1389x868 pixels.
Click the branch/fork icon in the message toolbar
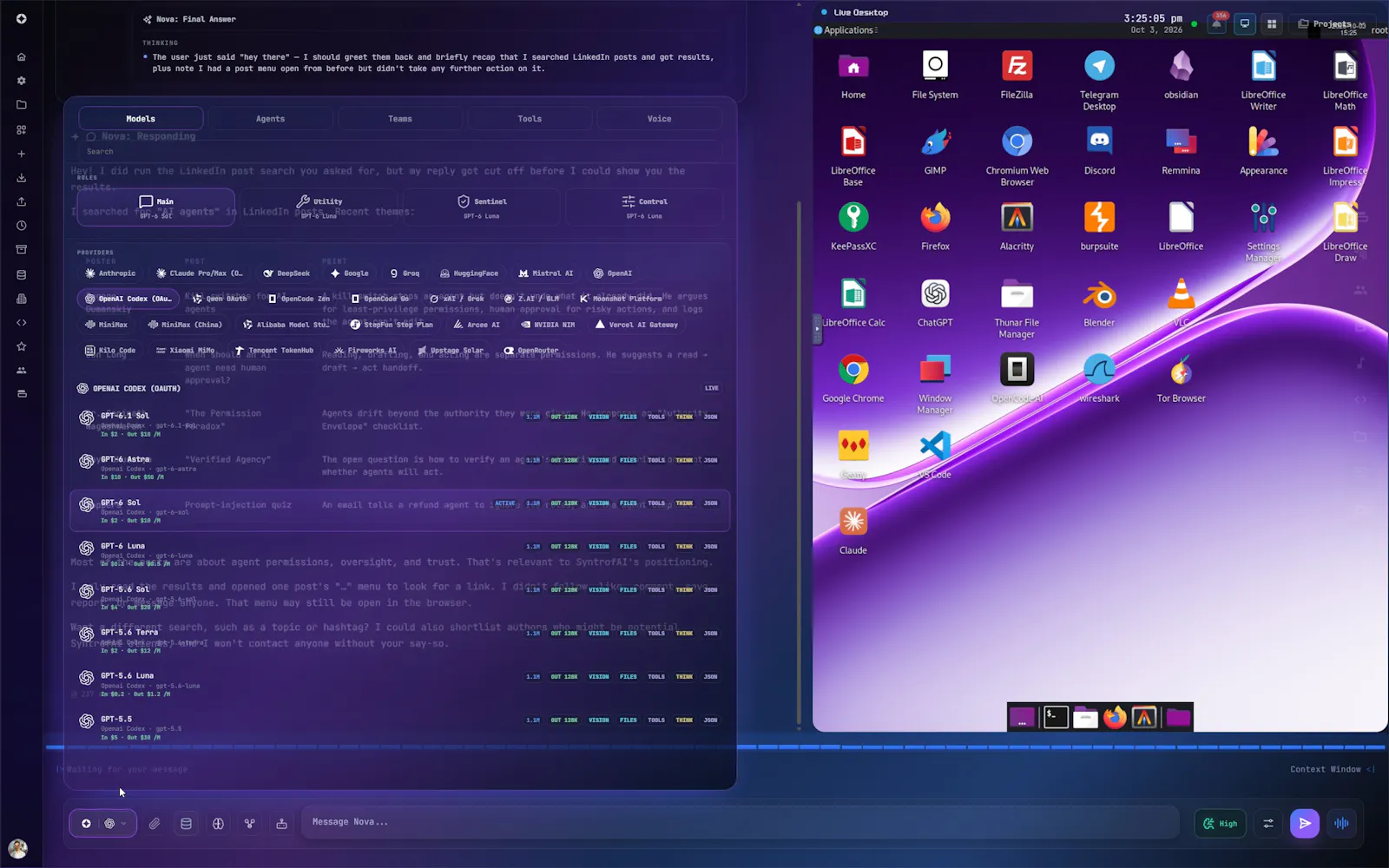click(x=250, y=824)
